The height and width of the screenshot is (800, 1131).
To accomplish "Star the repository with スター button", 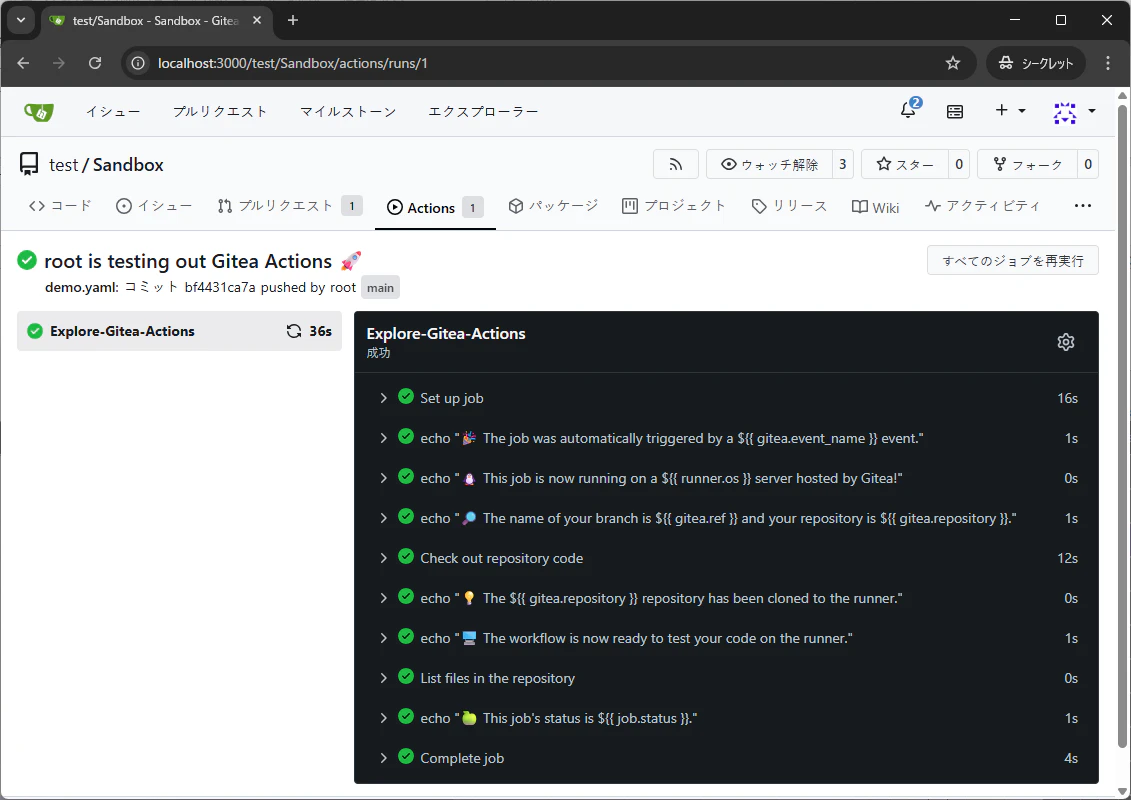I will (x=905, y=164).
